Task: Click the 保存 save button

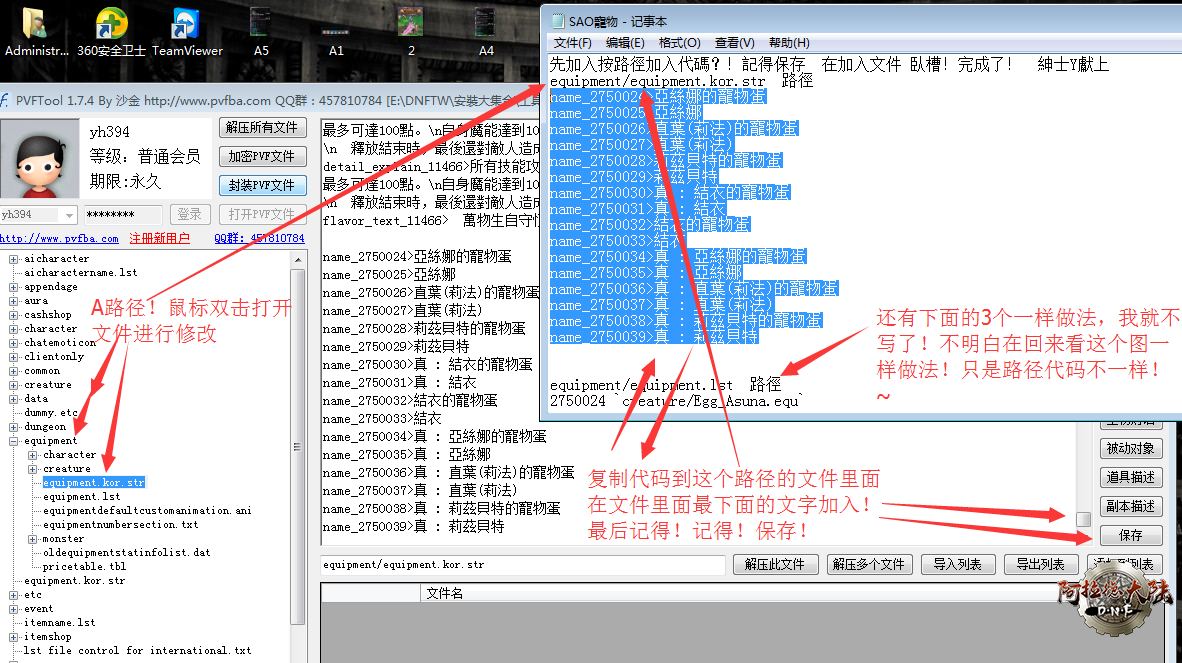Action: (1131, 535)
